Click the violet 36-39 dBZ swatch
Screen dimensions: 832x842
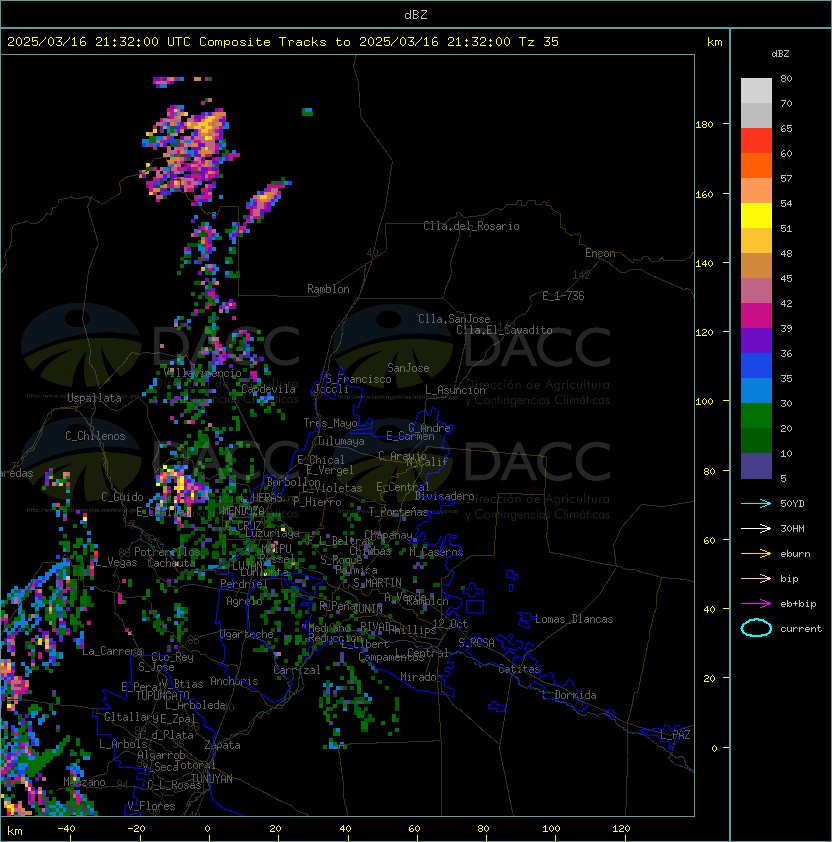click(756, 341)
